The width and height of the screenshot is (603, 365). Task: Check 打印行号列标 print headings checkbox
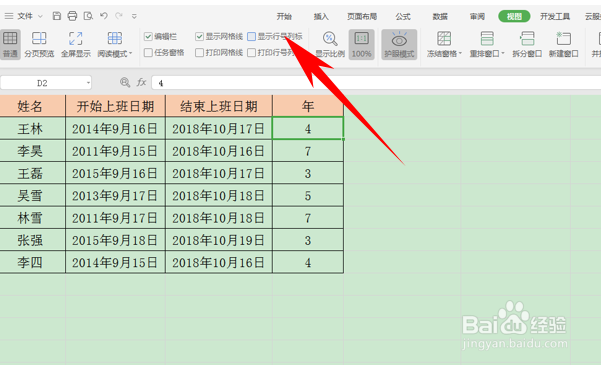[x=252, y=52]
